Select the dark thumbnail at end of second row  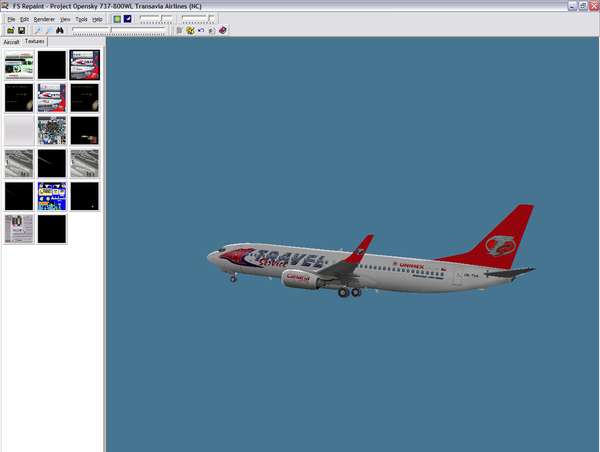[x=85, y=98]
